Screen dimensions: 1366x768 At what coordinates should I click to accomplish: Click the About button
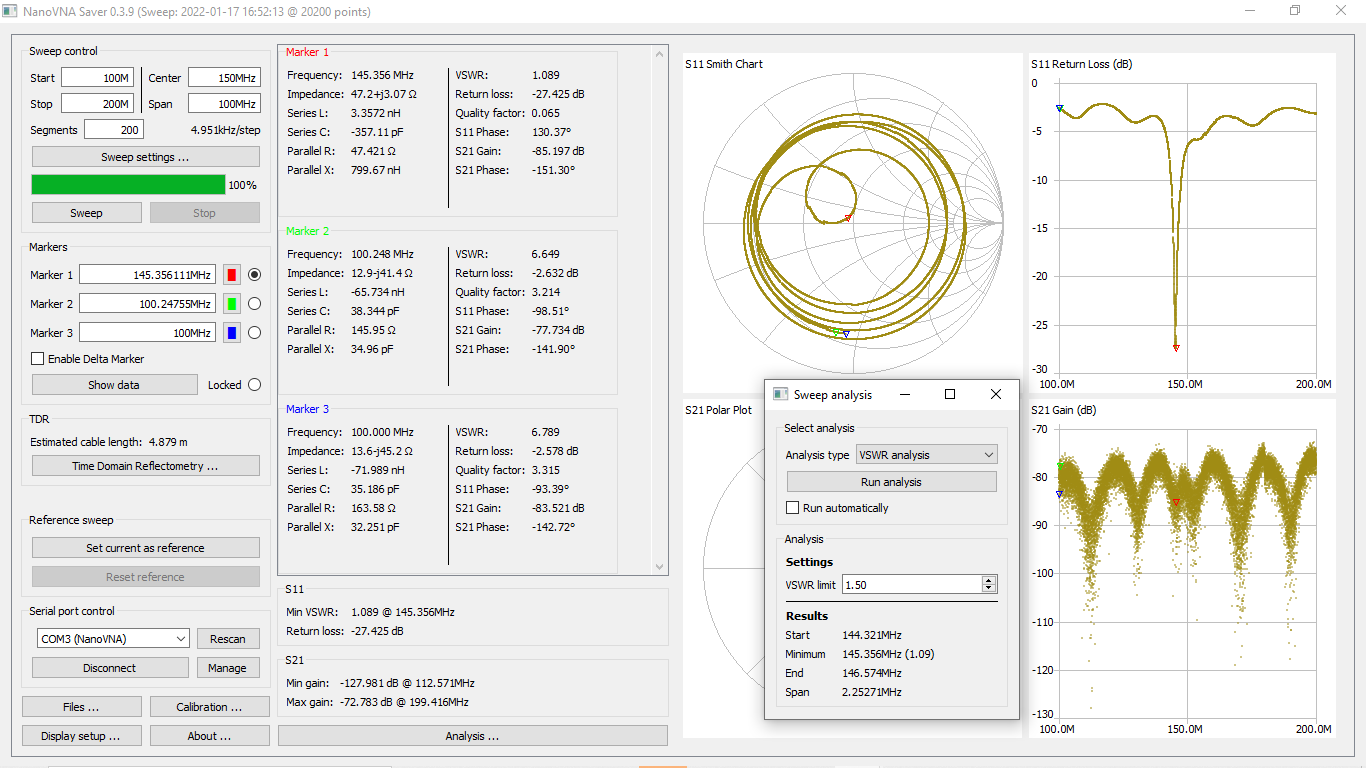pyautogui.click(x=209, y=736)
